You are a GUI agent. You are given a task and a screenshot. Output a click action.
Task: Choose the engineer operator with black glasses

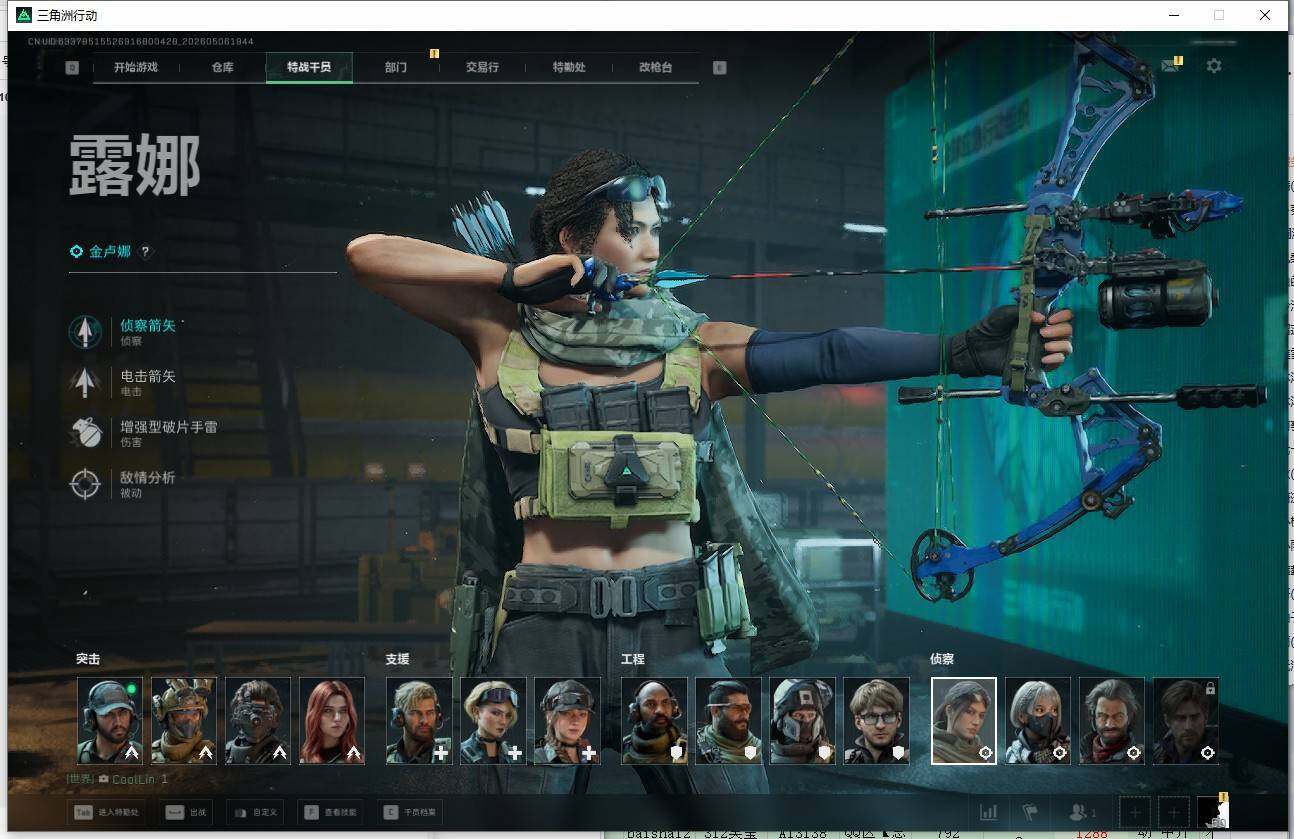tap(876, 721)
